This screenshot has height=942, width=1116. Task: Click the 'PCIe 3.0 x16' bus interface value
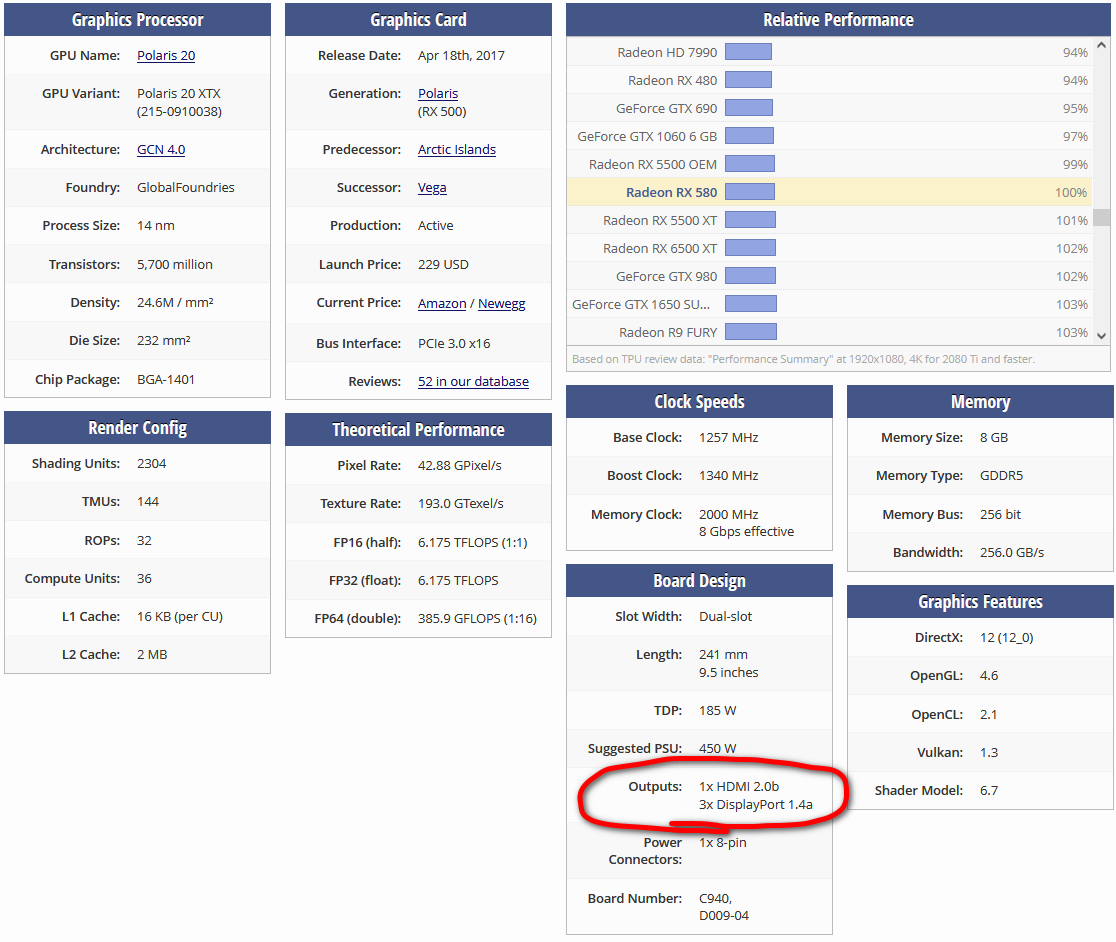[x=454, y=344]
